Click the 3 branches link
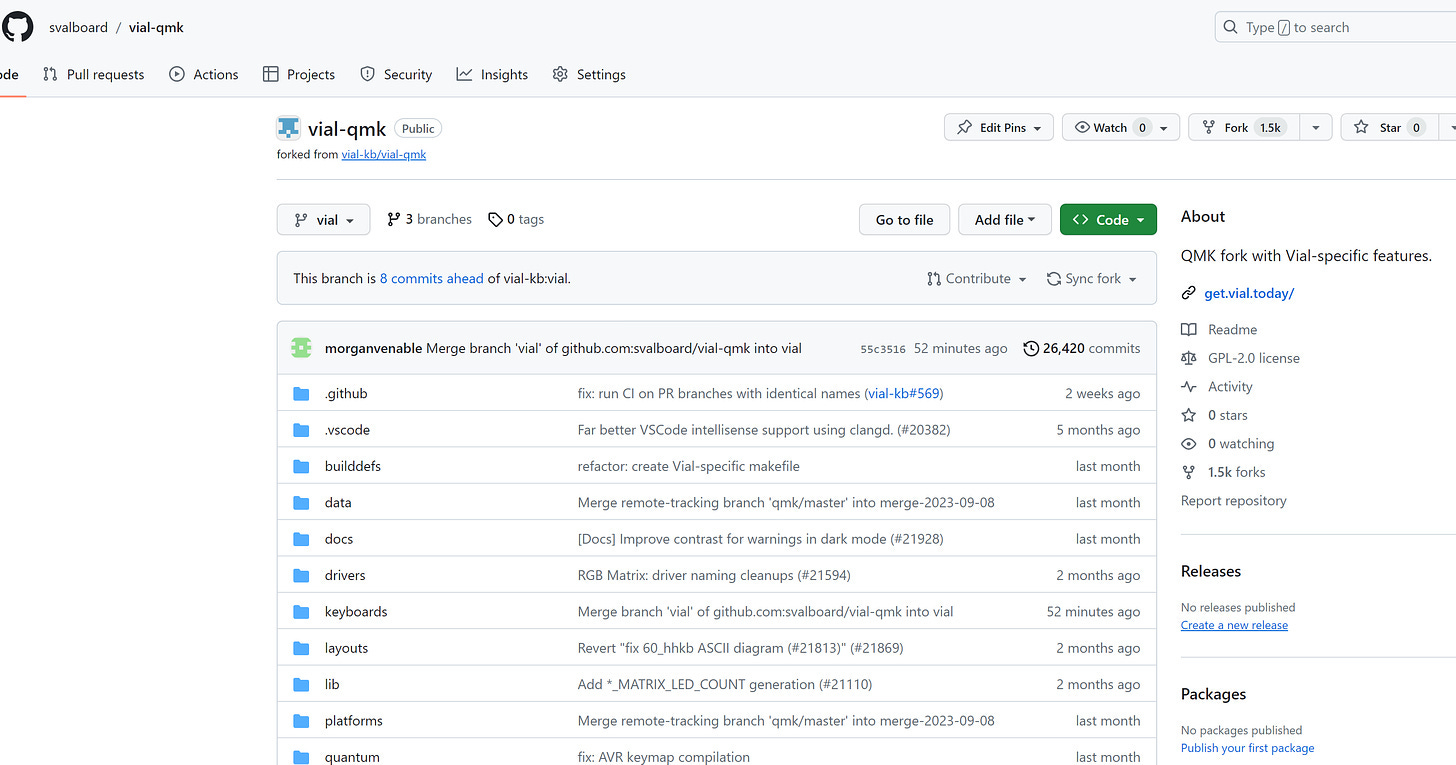 (429, 220)
